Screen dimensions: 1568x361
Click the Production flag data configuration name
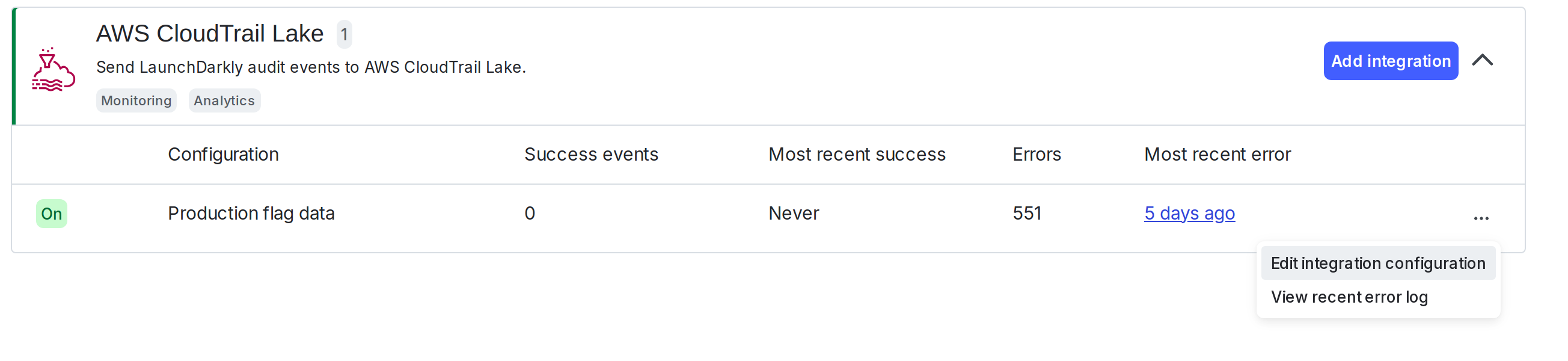(x=251, y=214)
